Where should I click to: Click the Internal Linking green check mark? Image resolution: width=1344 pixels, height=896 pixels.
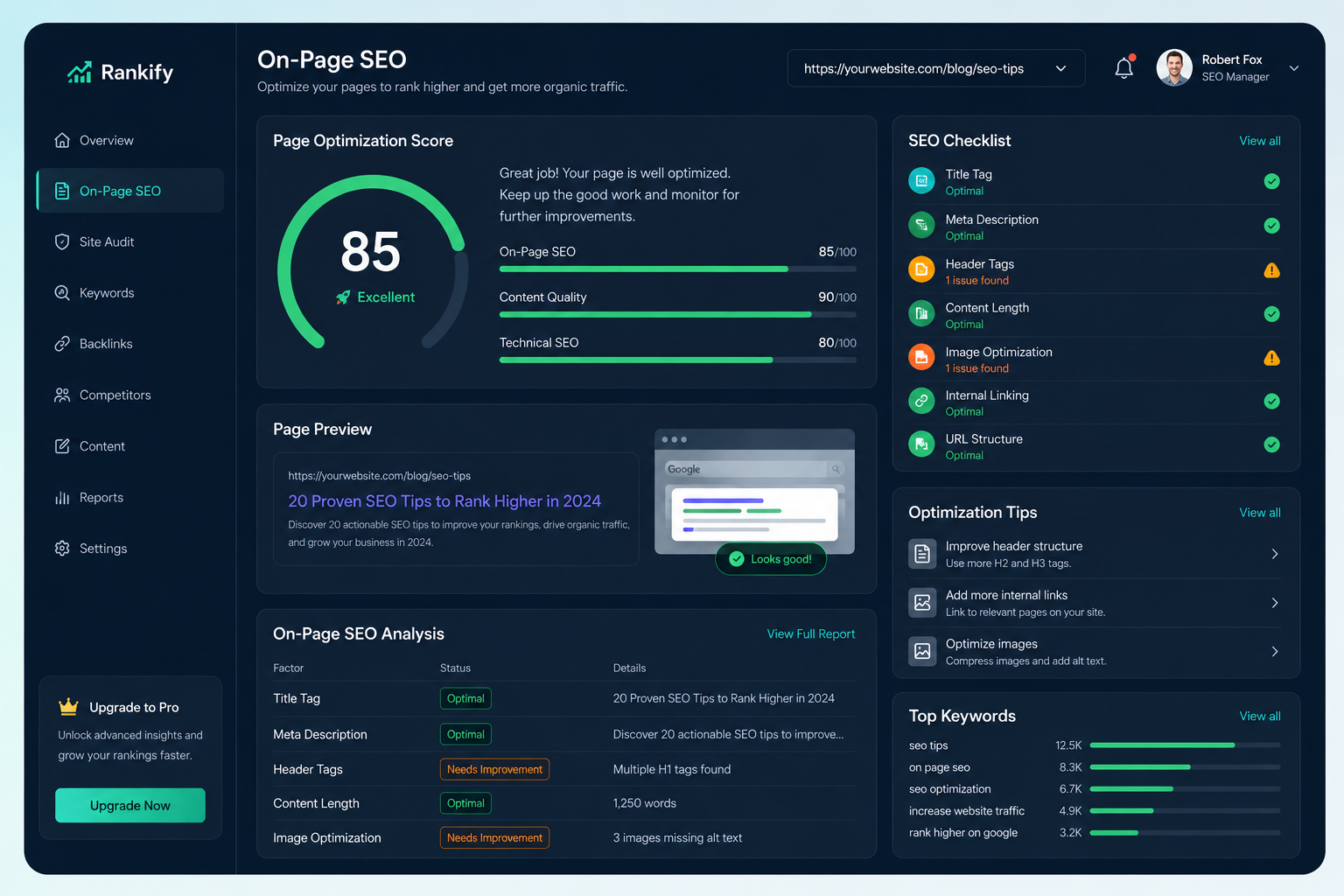[x=1272, y=401]
